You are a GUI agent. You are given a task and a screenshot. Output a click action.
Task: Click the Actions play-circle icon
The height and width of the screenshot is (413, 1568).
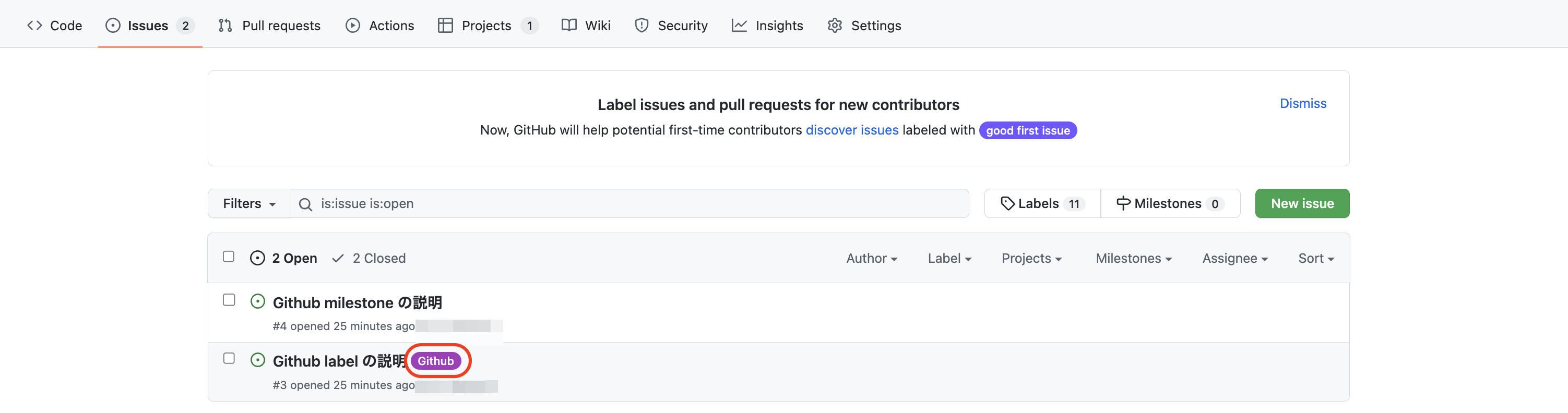[352, 26]
